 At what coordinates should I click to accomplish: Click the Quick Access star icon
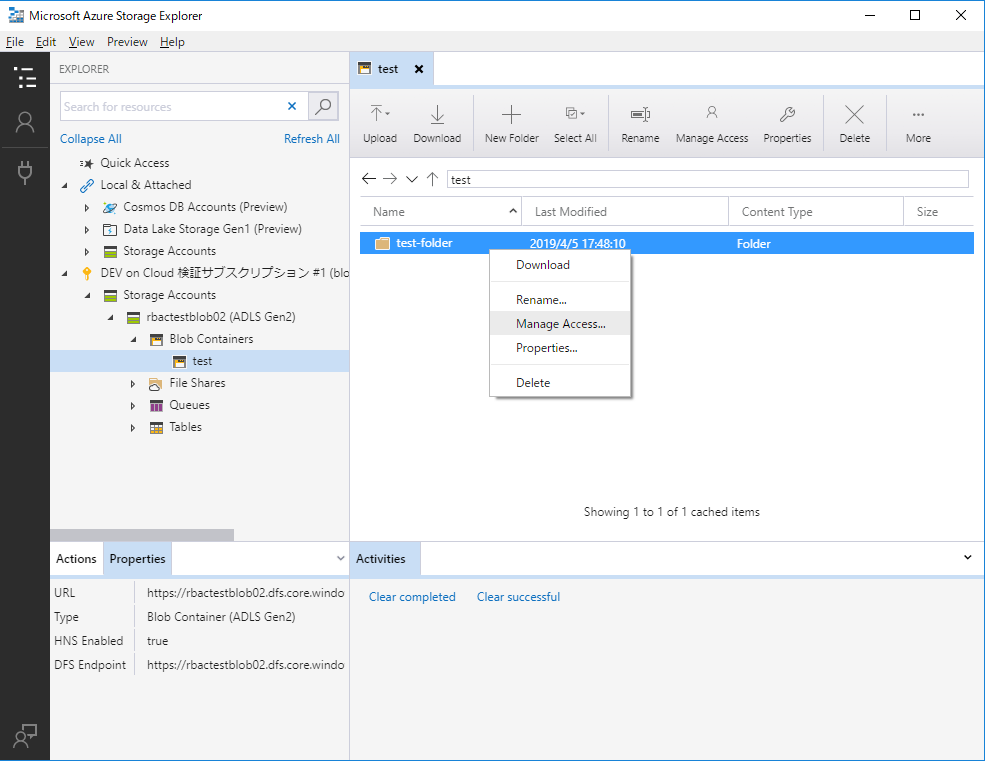point(87,163)
